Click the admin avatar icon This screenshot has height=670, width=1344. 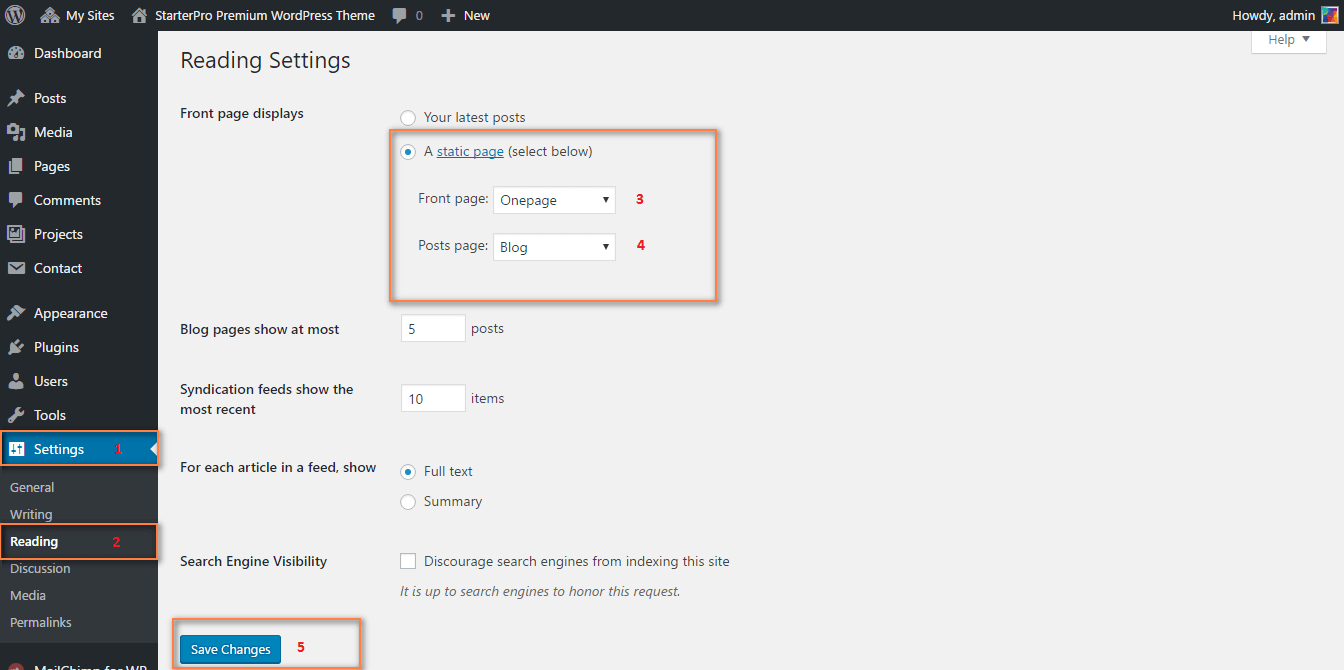pyautogui.click(x=1329, y=15)
